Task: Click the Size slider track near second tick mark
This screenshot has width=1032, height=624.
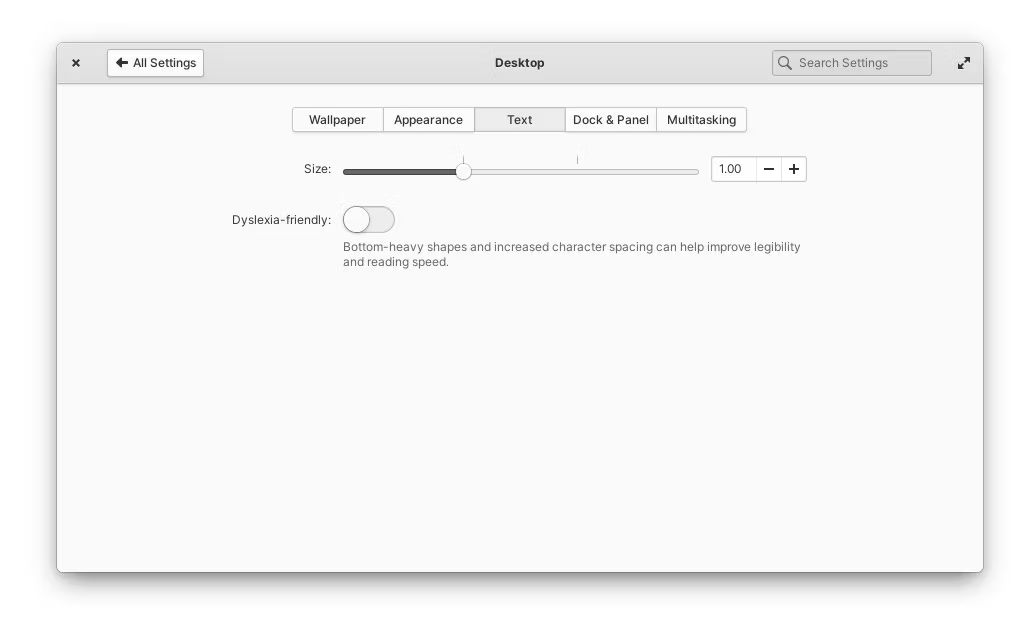Action: click(x=577, y=172)
